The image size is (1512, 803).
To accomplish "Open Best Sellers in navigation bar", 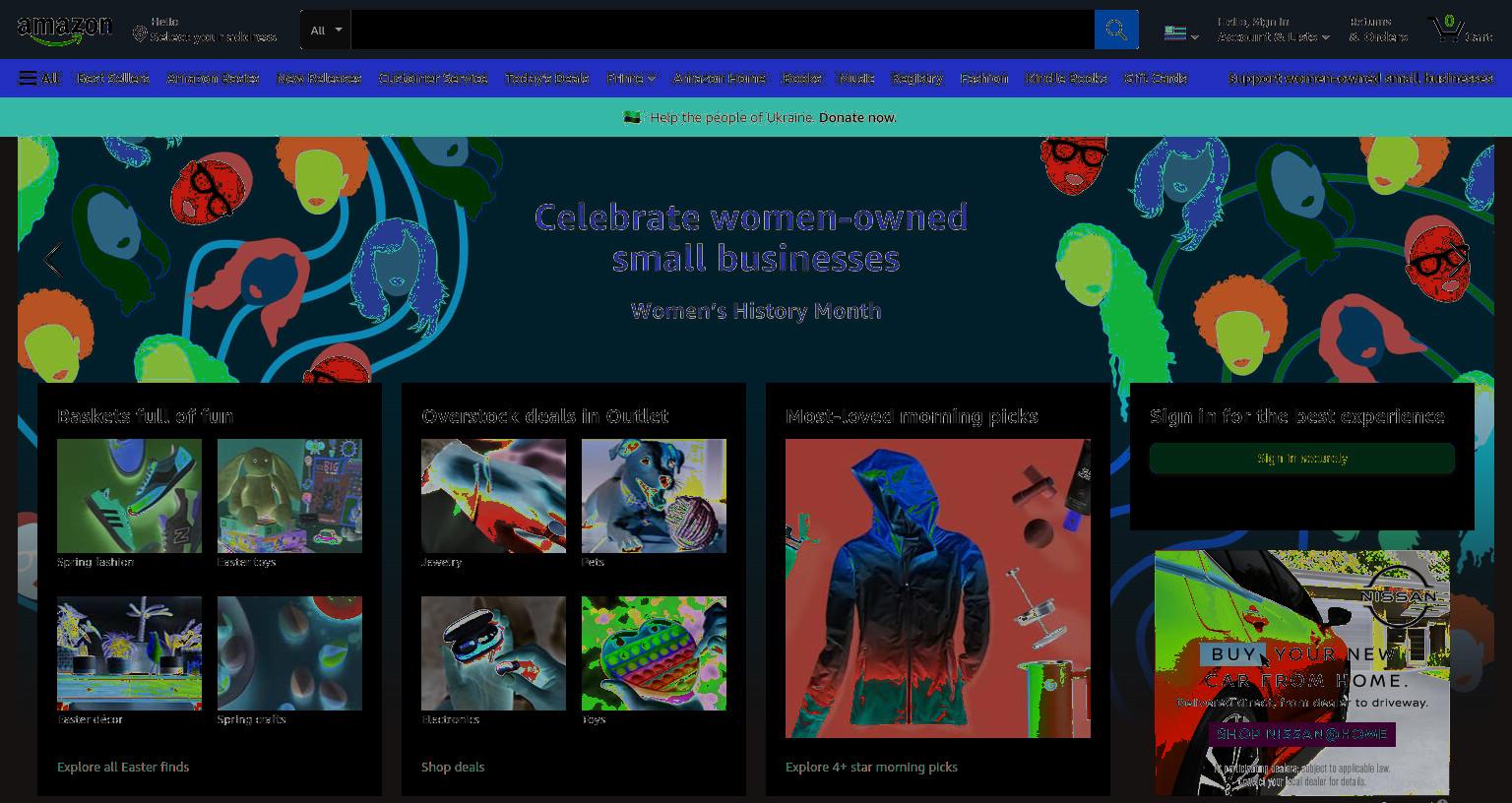I will pyautogui.click(x=113, y=78).
